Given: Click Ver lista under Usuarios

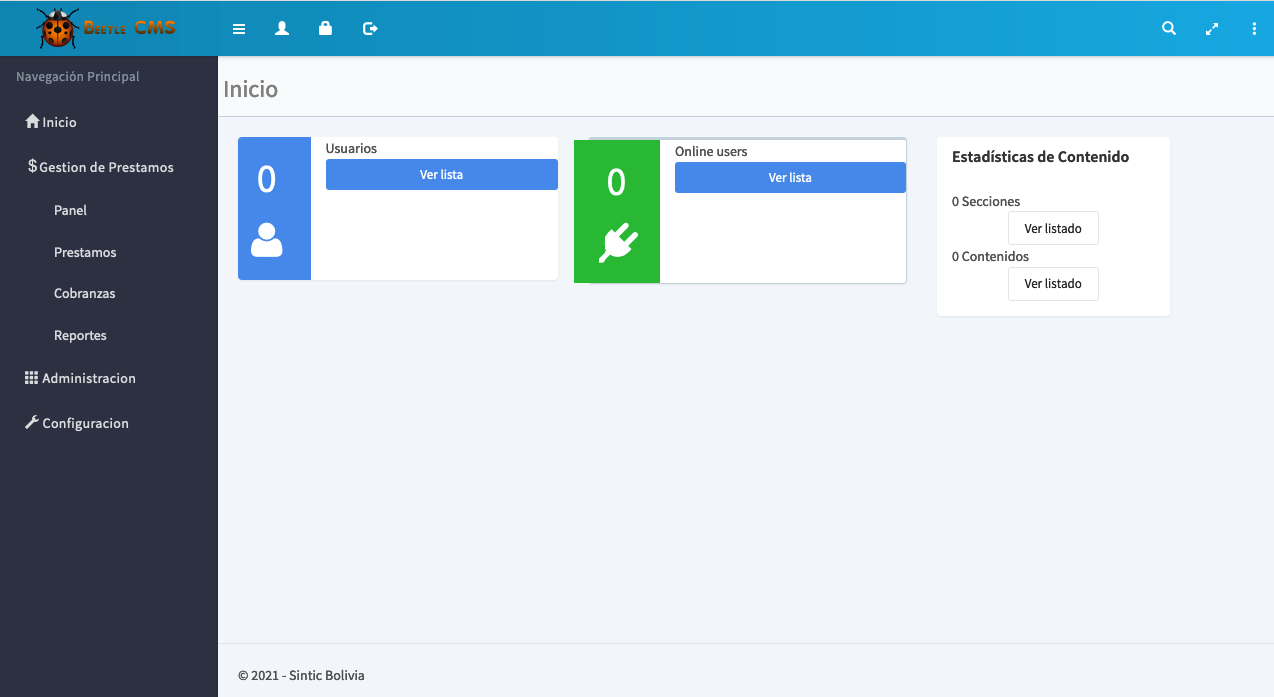Looking at the screenshot, I should click(x=441, y=174).
